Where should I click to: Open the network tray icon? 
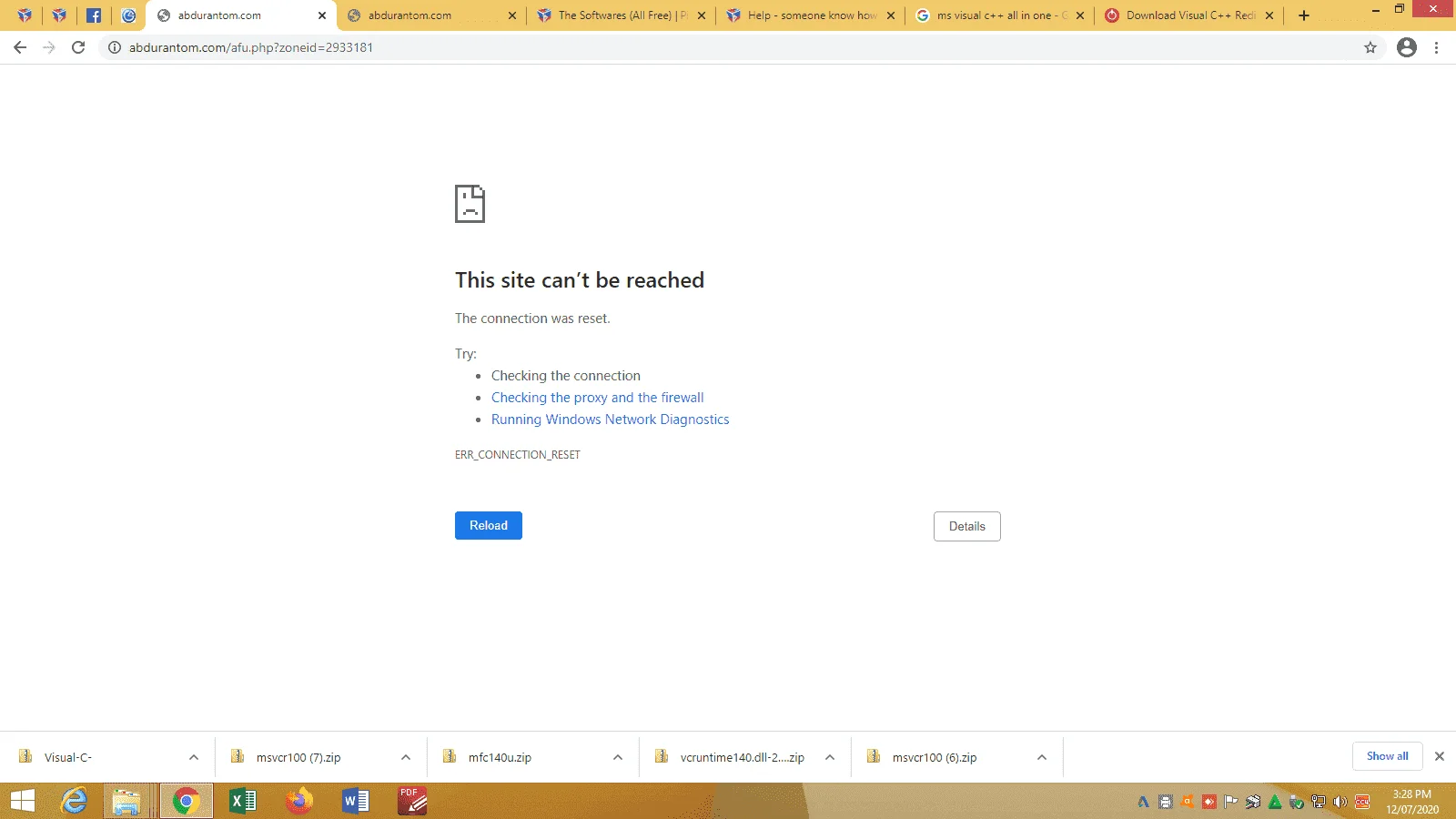(1319, 802)
